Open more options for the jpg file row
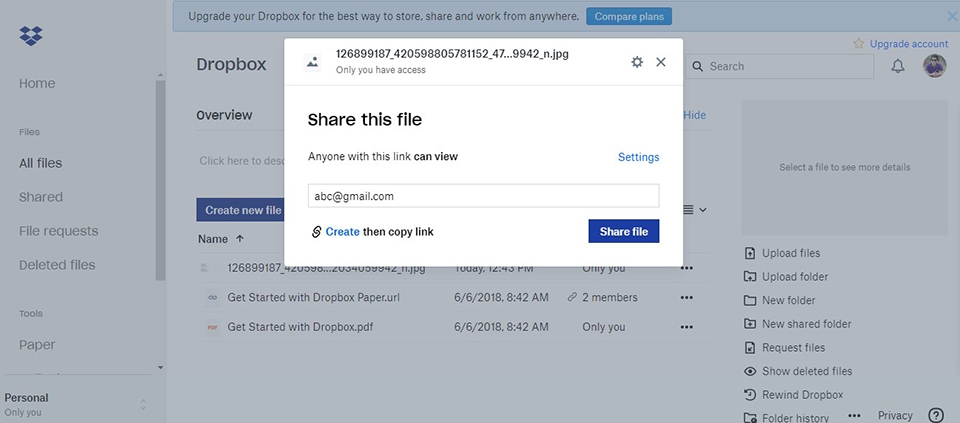960x423 pixels. pos(687,268)
